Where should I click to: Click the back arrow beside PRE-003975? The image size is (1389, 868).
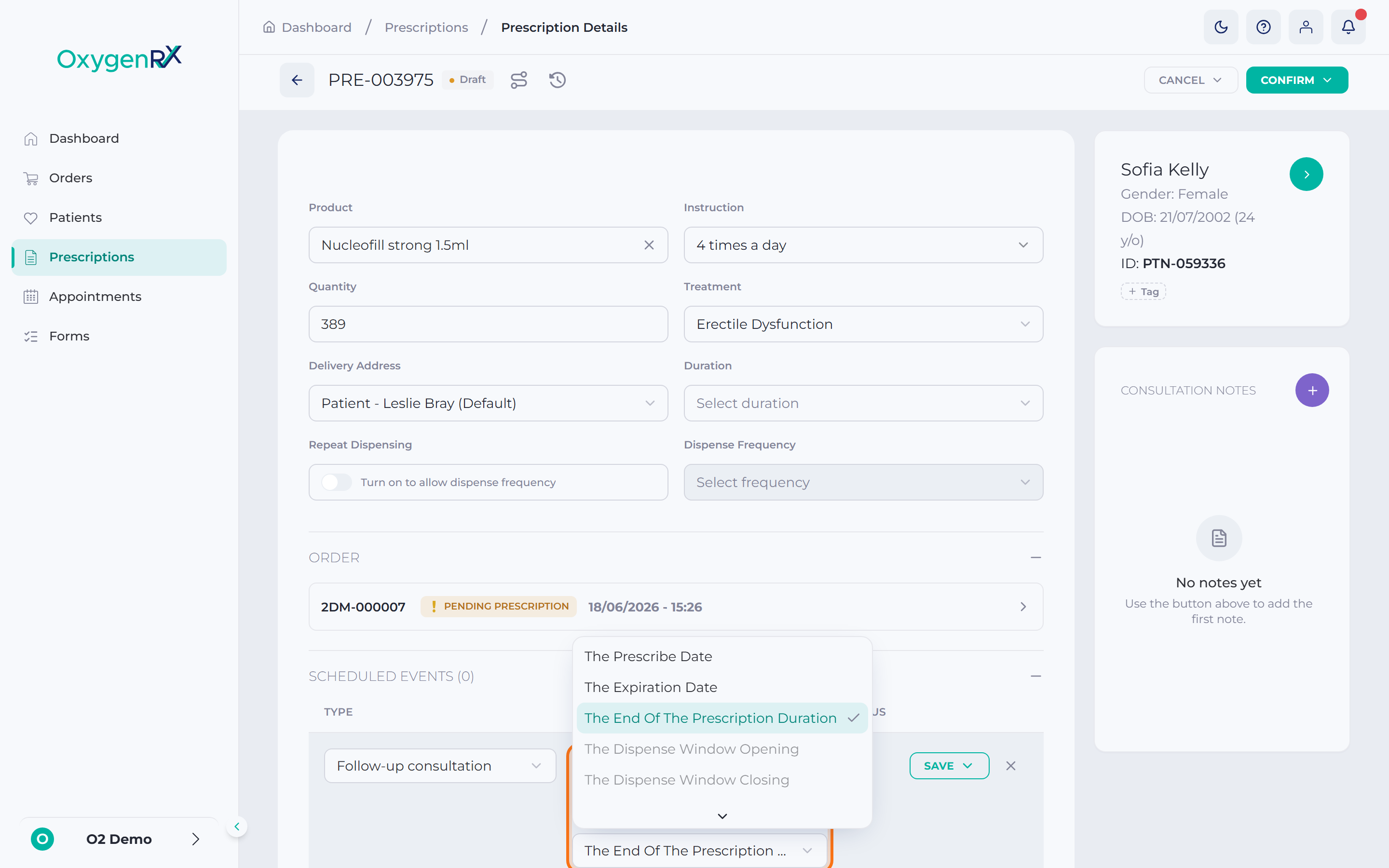click(x=297, y=80)
